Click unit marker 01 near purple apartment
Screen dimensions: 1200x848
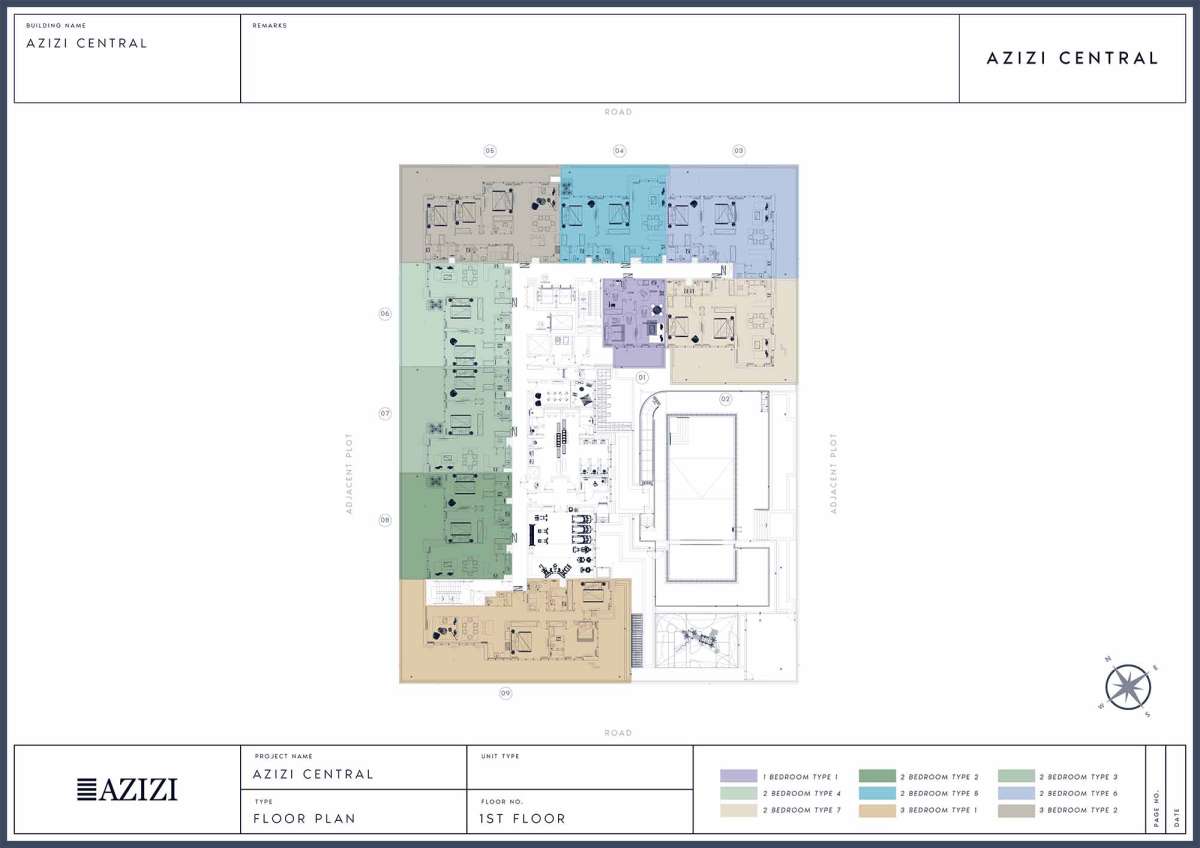point(642,377)
